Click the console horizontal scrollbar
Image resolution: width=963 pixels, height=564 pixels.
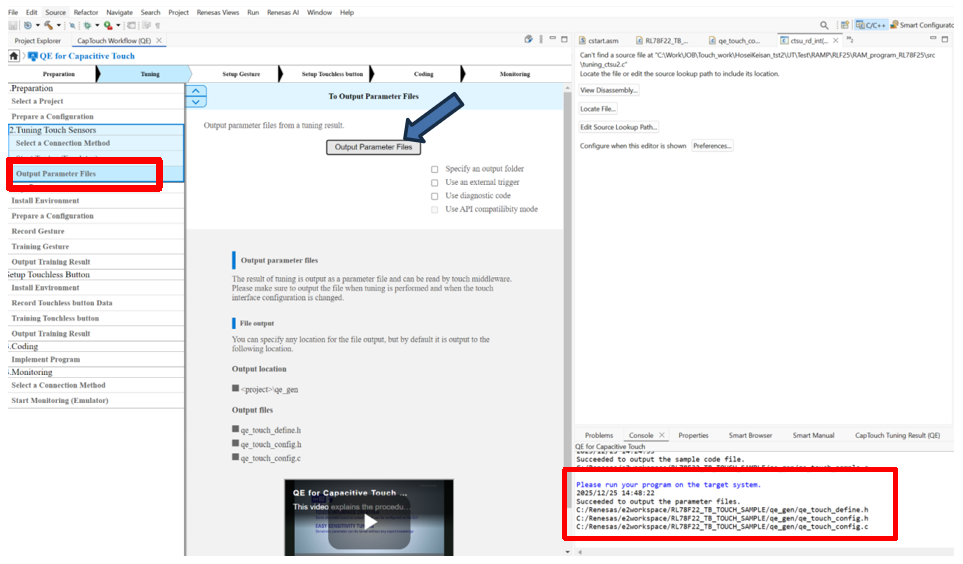coord(765,552)
